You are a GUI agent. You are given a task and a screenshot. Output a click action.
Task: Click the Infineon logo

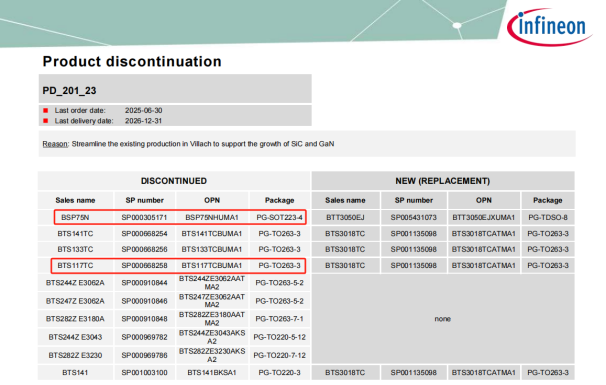549,26
